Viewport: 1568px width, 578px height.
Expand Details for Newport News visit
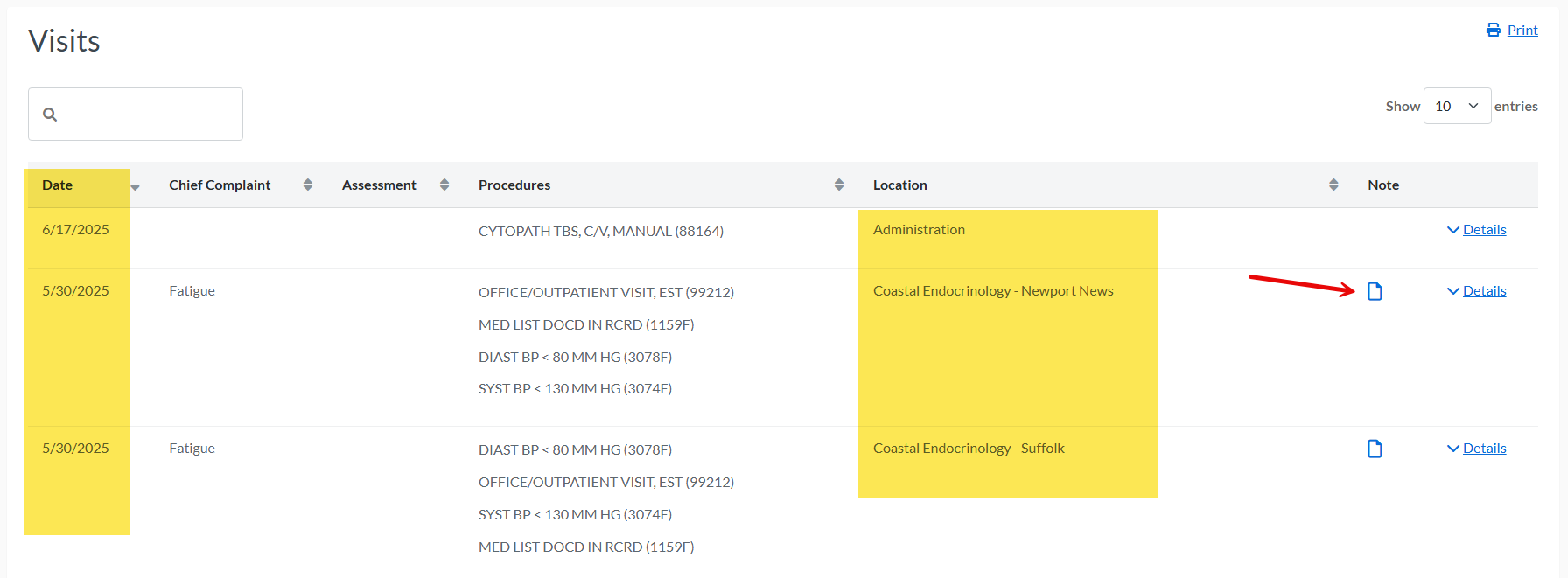[x=1477, y=291]
